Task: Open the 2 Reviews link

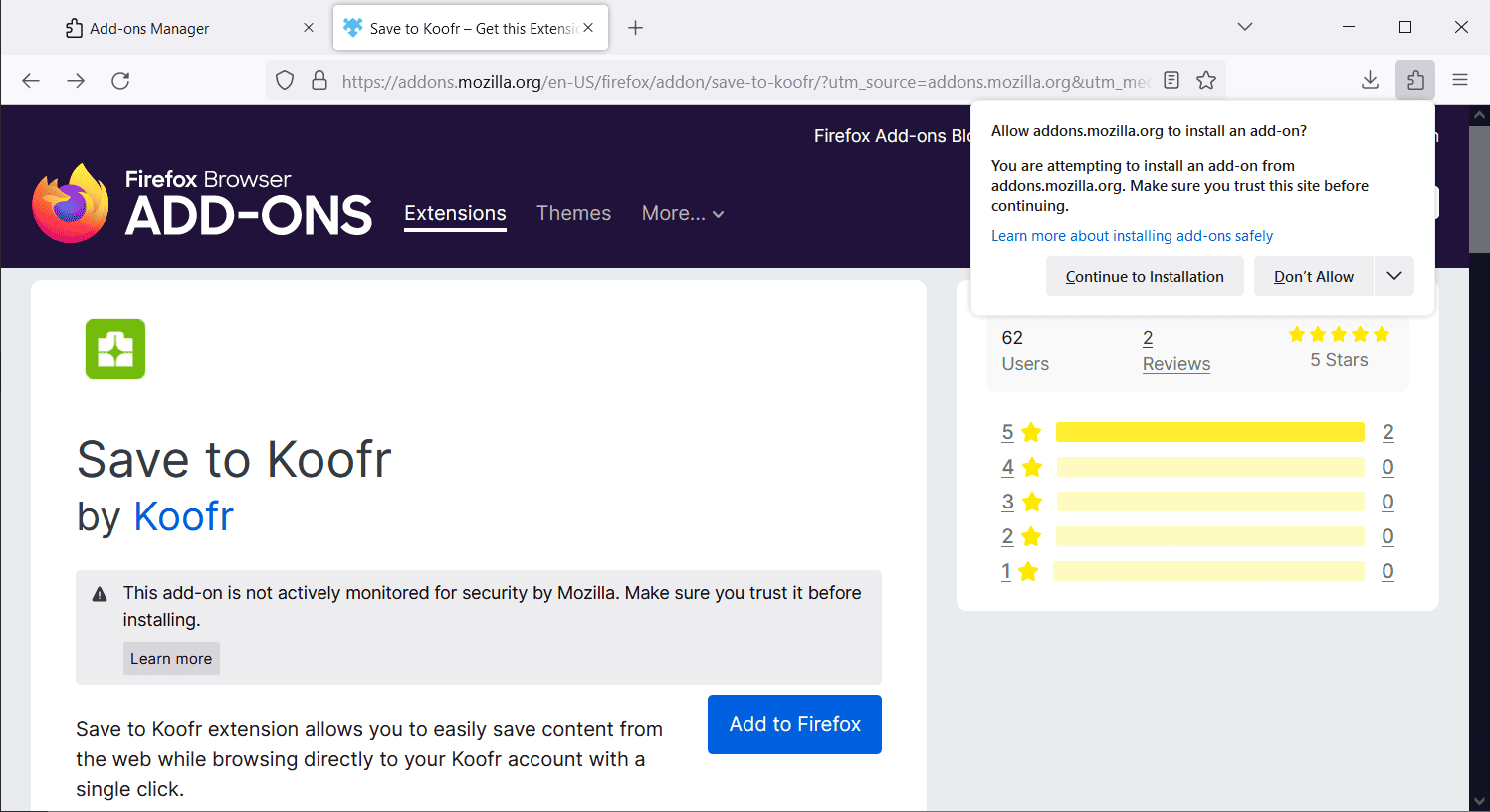Action: pos(1175,351)
